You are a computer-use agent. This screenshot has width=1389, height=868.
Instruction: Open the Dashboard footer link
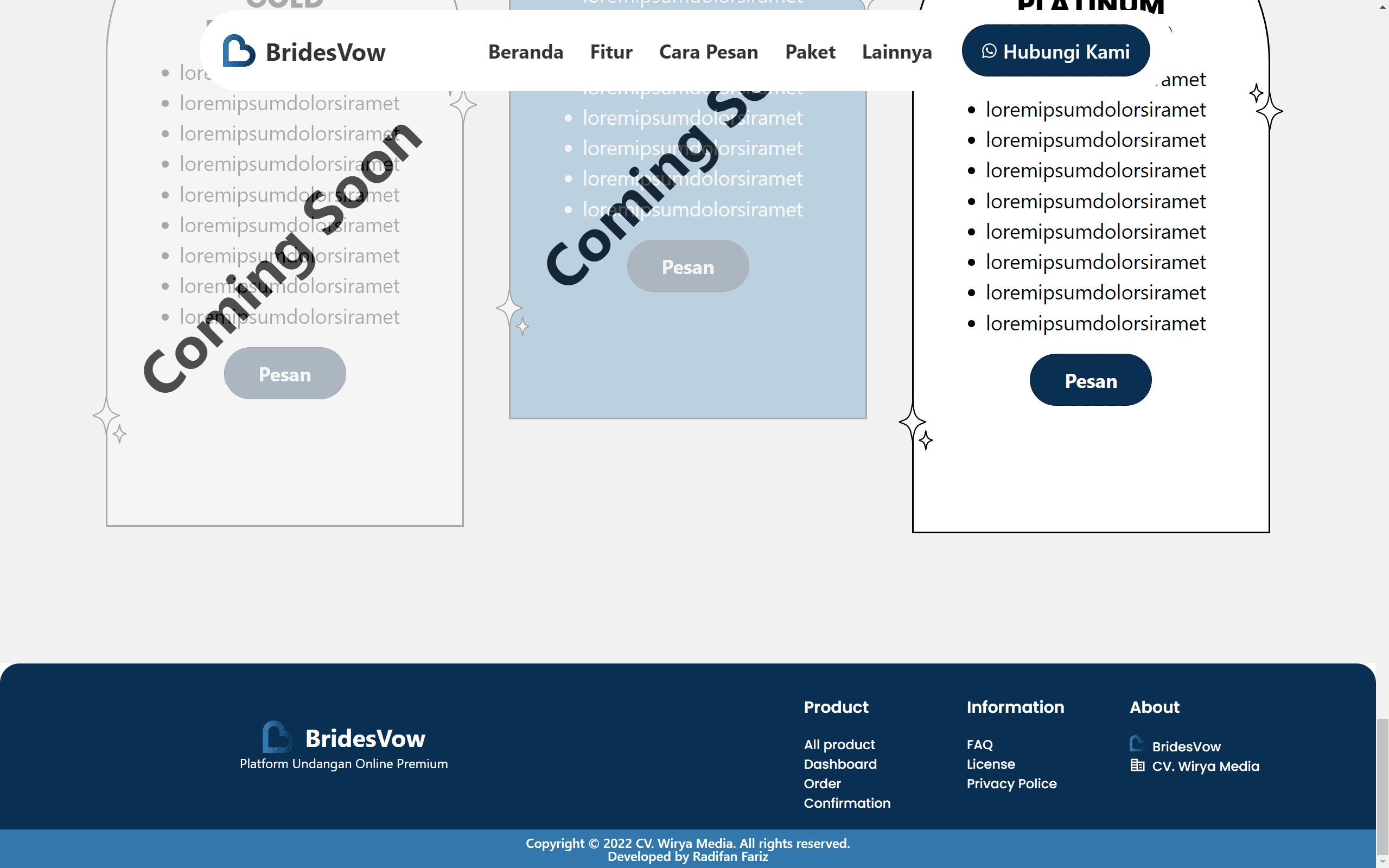tap(840, 764)
